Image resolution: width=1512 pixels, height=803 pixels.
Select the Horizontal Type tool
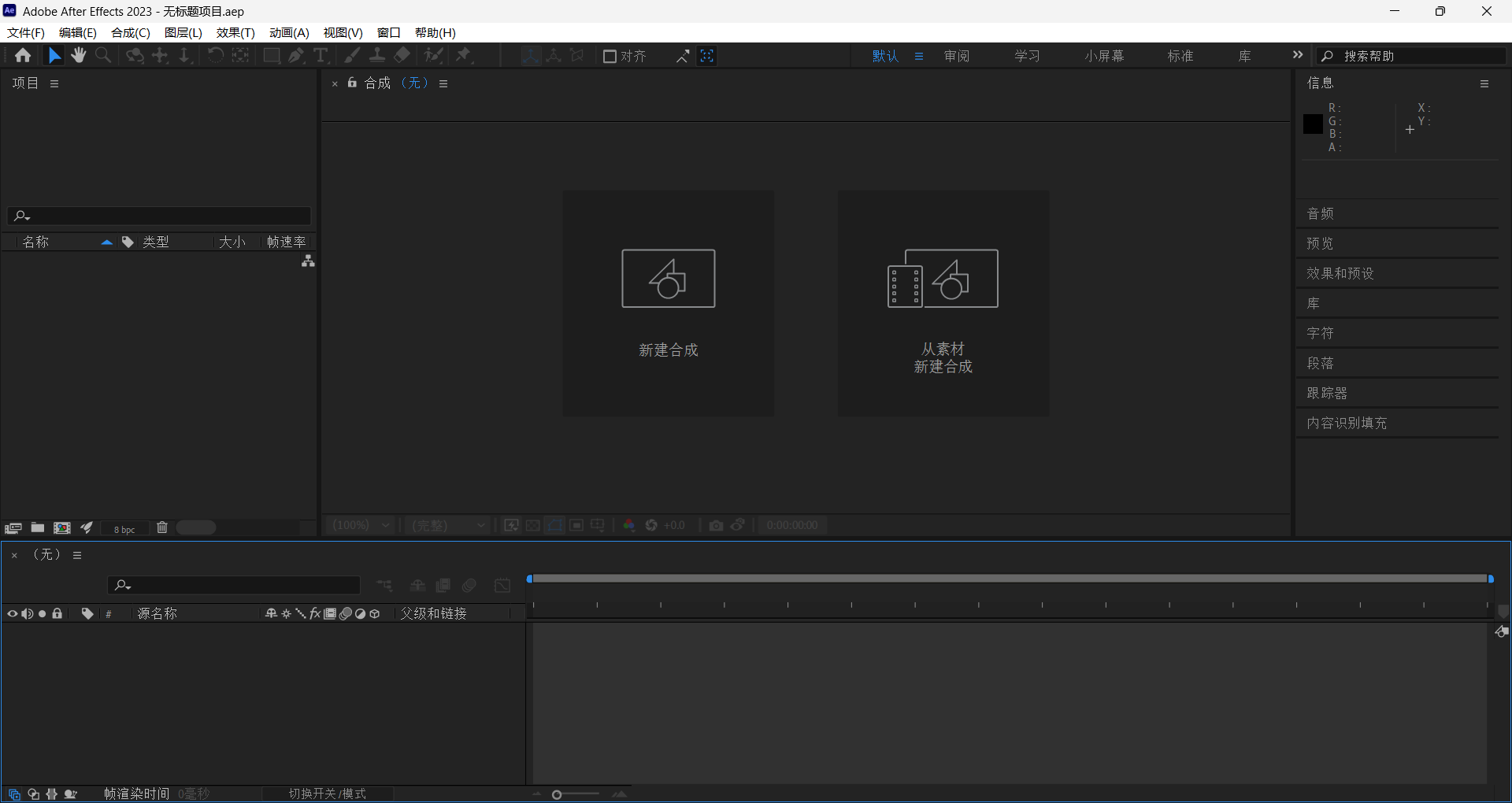(x=321, y=55)
